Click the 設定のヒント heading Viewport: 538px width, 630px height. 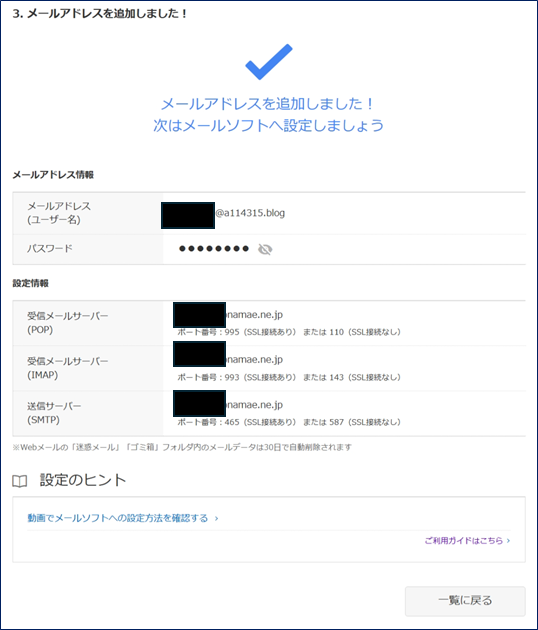pyautogui.click(x=83, y=480)
